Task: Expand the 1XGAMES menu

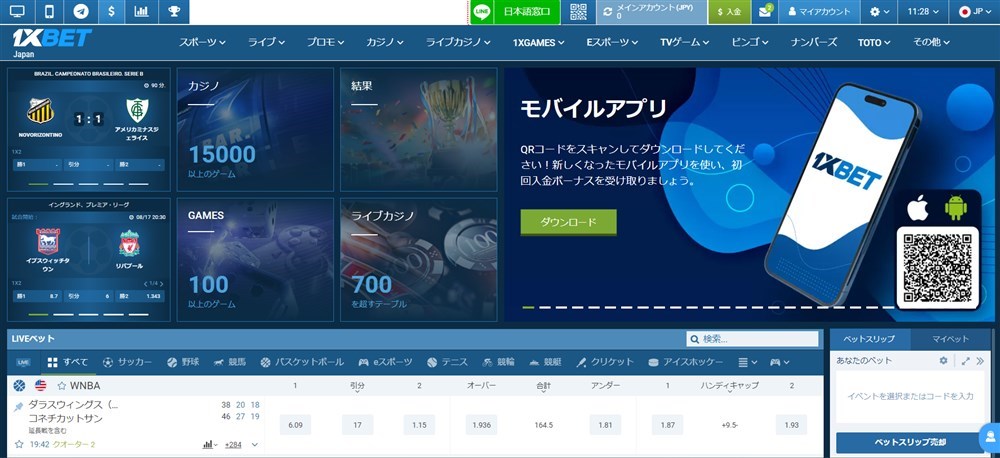Action: [x=538, y=43]
